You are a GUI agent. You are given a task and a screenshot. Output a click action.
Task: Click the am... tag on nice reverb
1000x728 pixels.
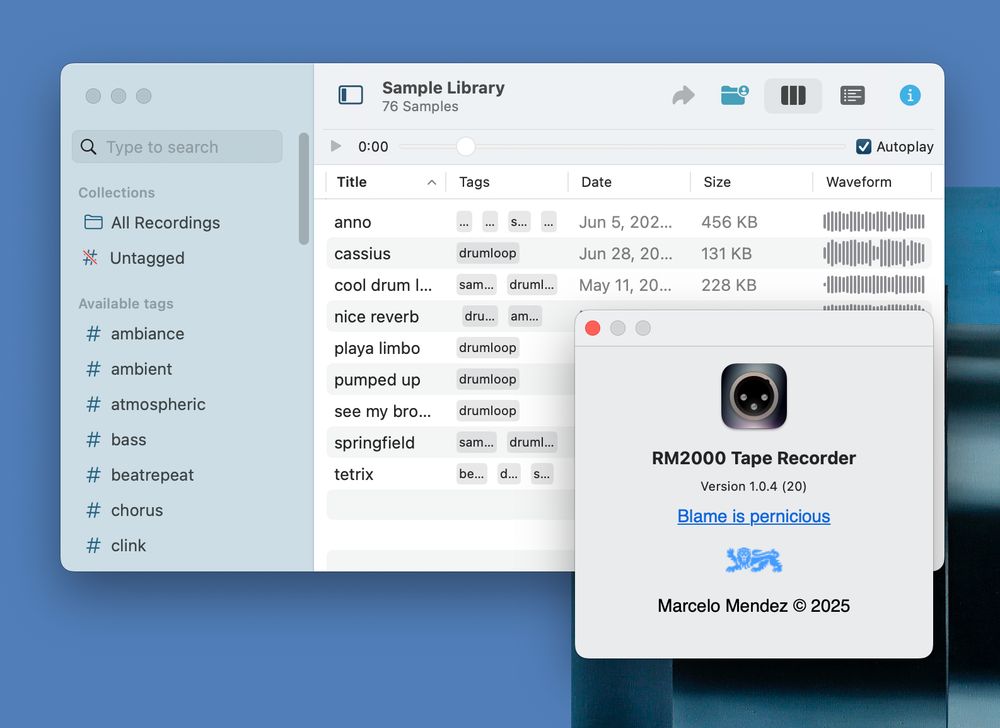(x=525, y=316)
